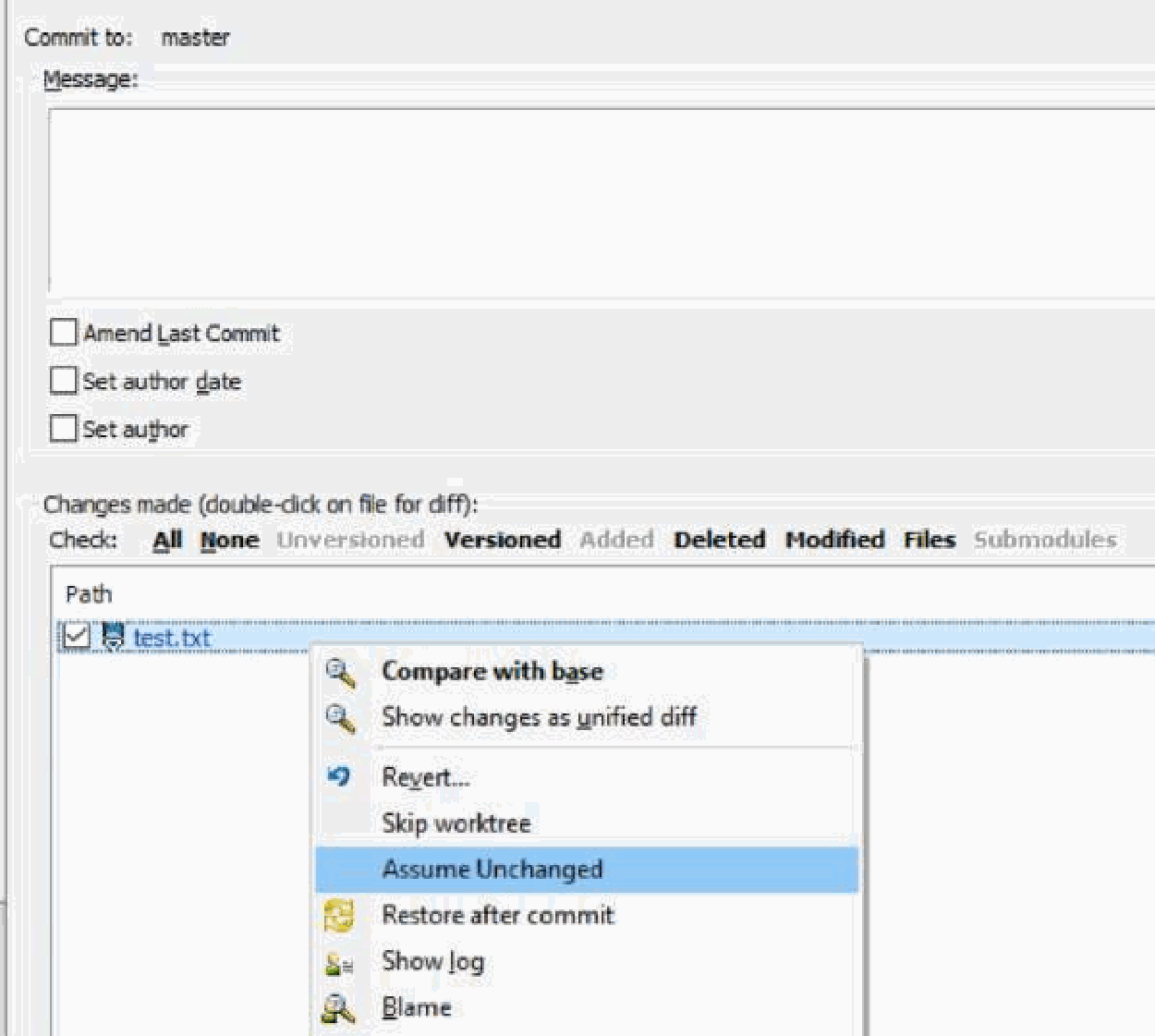
Task: Tick the Set author date checkbox
Action: point(63,380)
